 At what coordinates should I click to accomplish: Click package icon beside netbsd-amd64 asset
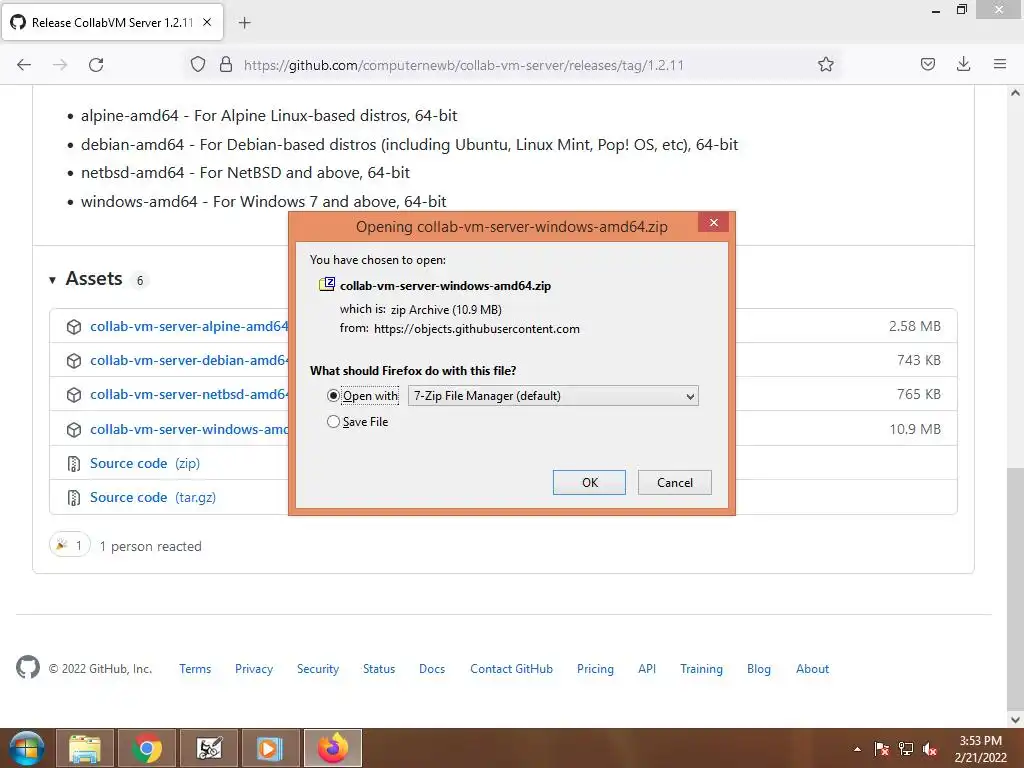74,395
